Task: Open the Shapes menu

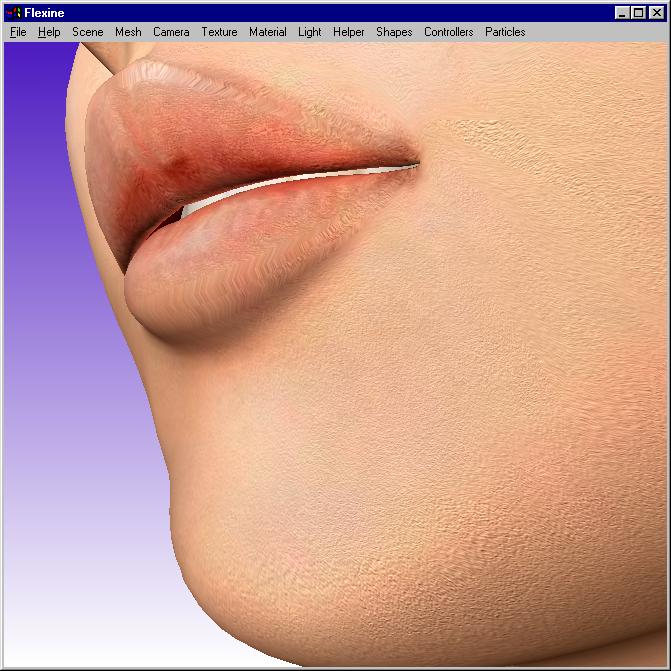Action: coord(394,32)
